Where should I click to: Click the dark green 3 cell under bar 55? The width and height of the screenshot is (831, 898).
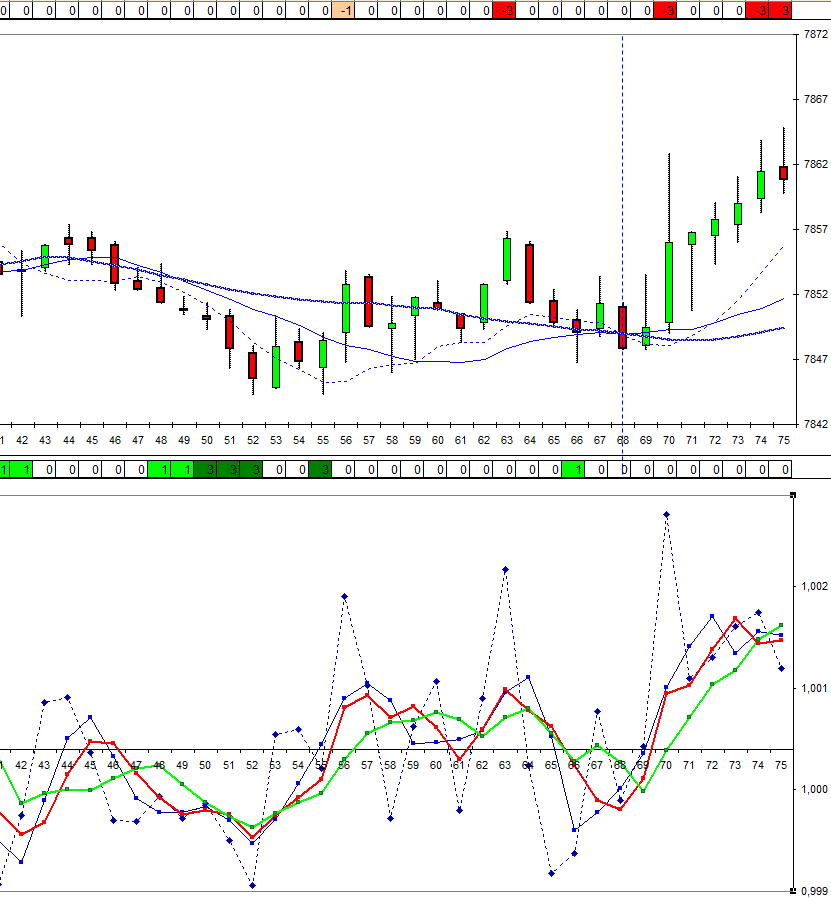[x=321, y=469]
